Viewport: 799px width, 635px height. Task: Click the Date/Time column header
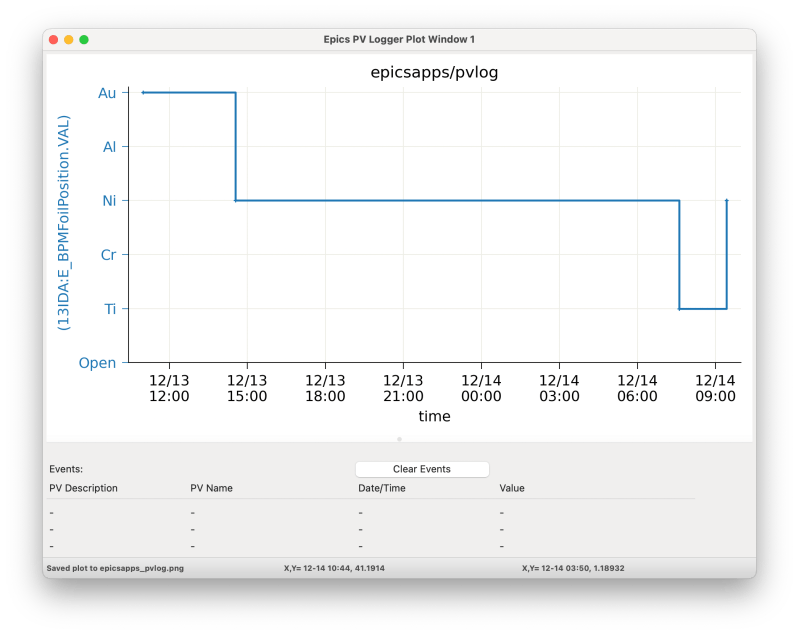pos(382,488)
